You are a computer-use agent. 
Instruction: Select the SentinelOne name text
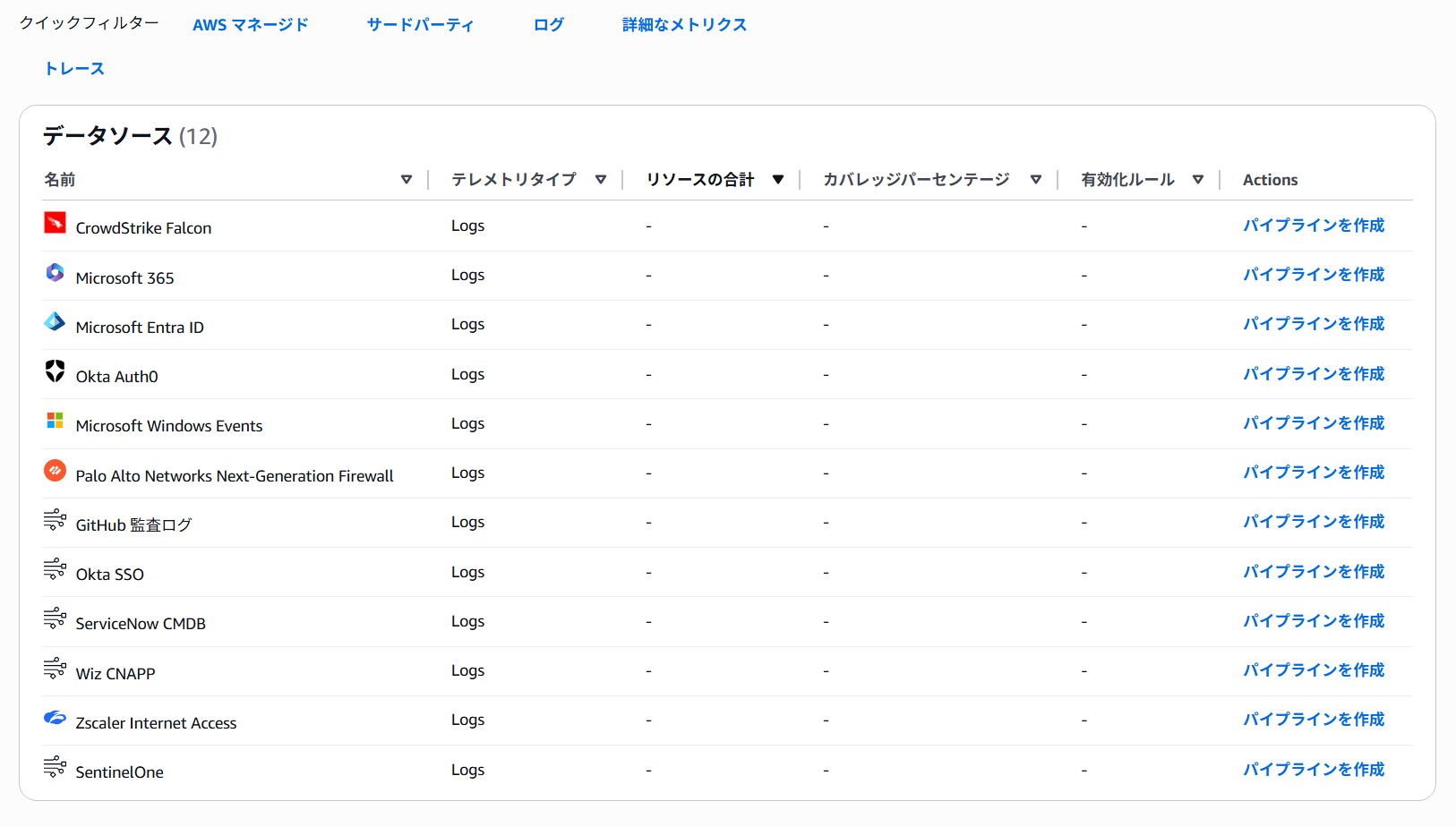pyautogui.click(x=119, y=772)
